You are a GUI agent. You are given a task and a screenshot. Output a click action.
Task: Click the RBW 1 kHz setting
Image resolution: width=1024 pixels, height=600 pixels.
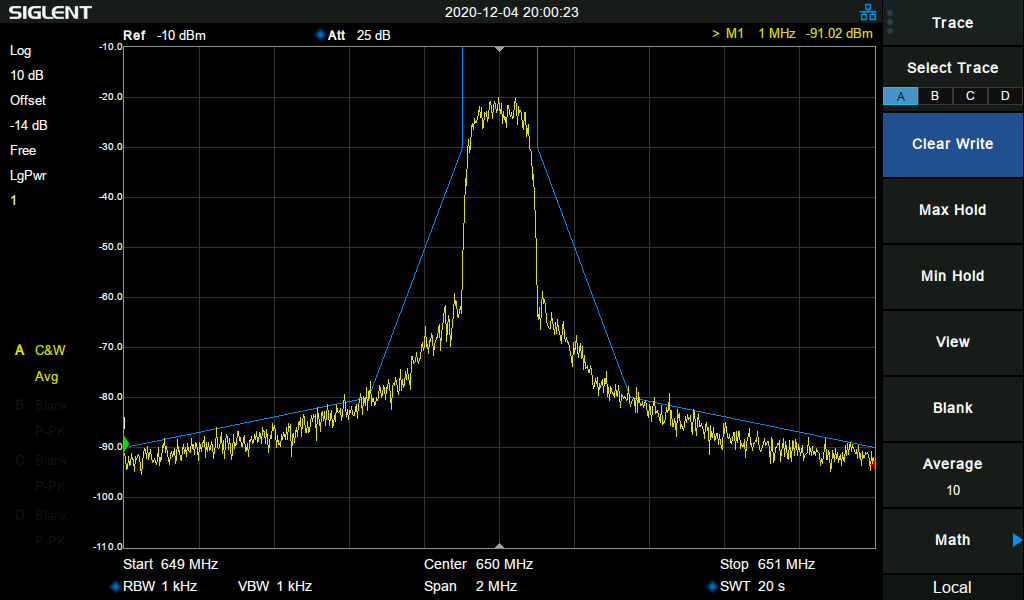[x=154, y=586]
